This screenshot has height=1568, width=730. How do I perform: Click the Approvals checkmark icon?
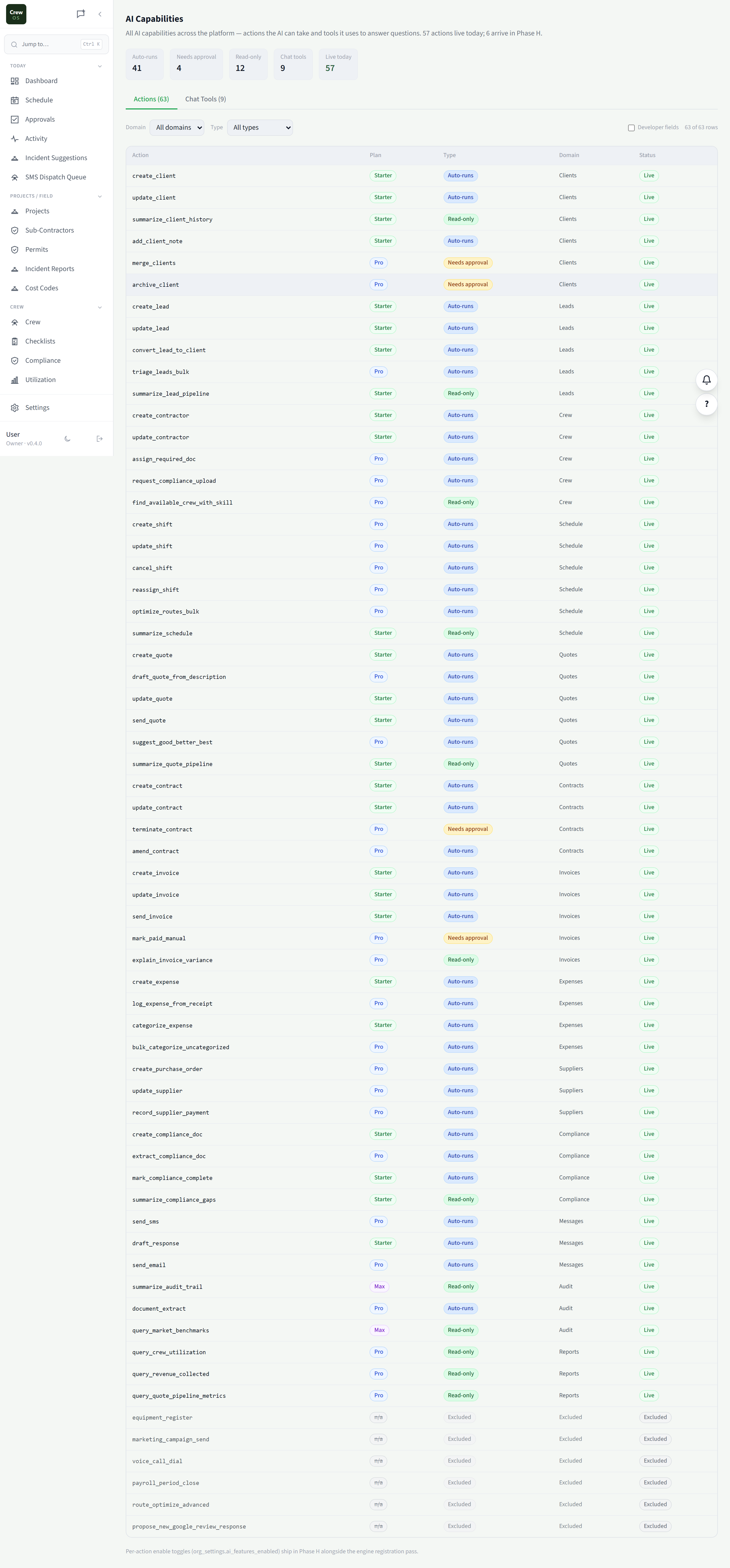pyautogui.click(x=15, y=119)
